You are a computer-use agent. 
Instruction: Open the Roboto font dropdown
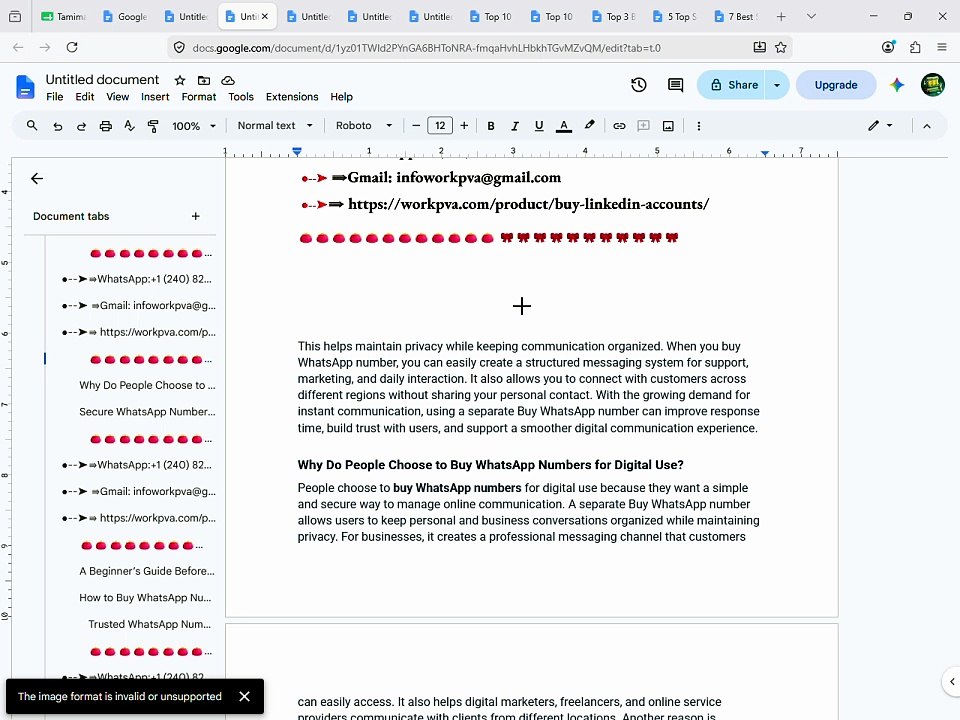click(364, 126)
